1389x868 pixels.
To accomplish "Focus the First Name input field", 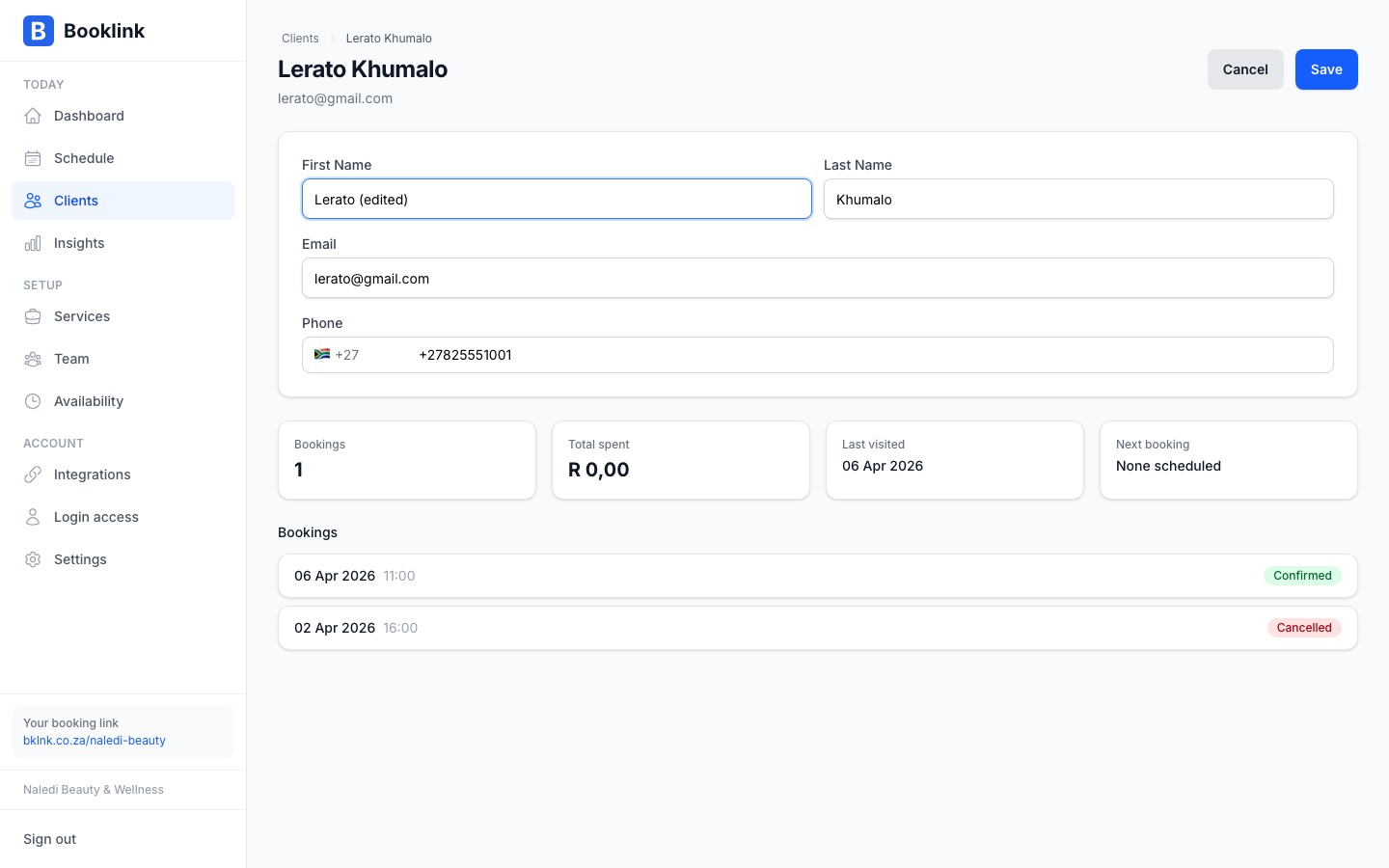I will coord(557,199).
